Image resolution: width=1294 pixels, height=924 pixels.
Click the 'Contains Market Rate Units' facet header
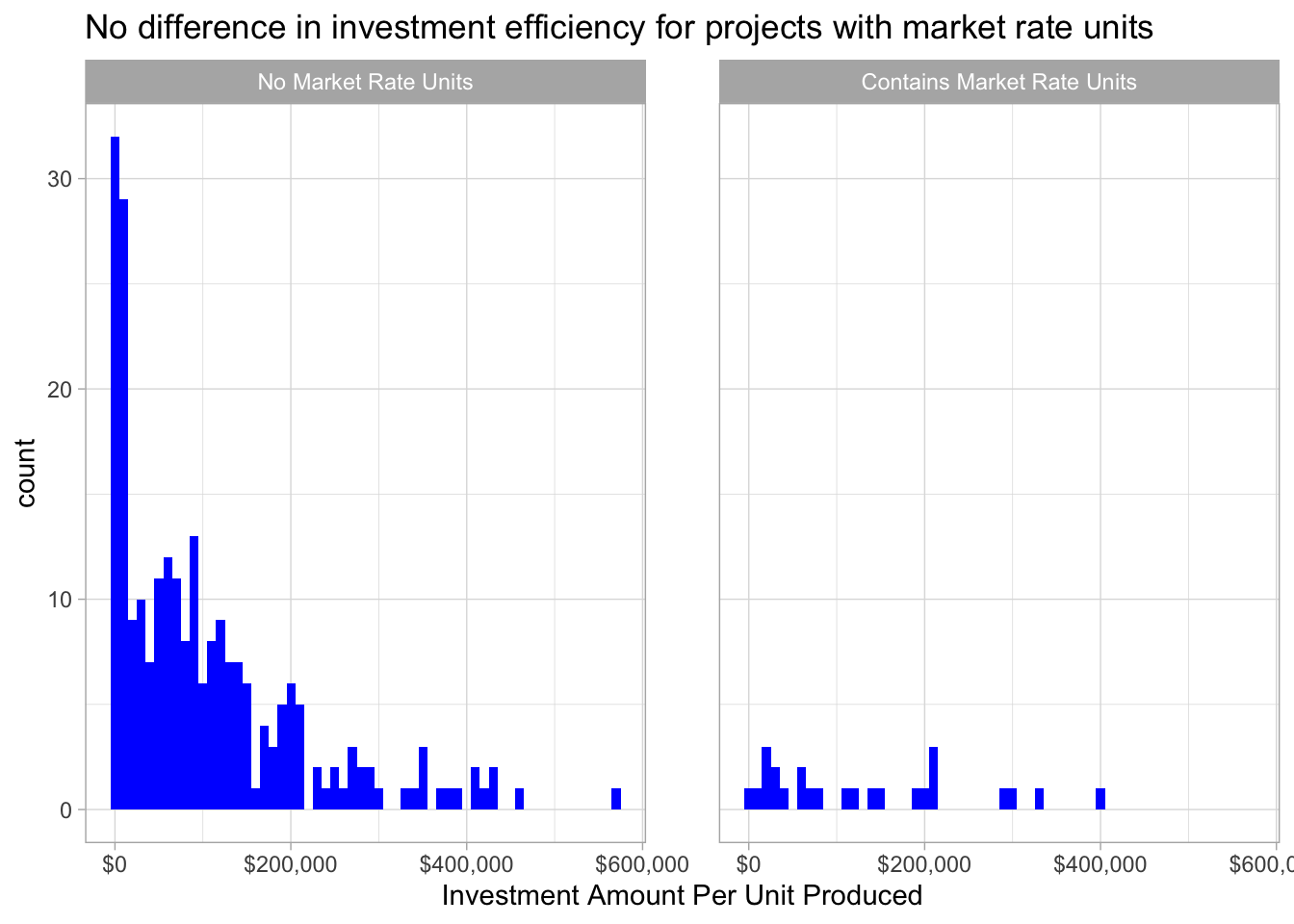(998, 82)
